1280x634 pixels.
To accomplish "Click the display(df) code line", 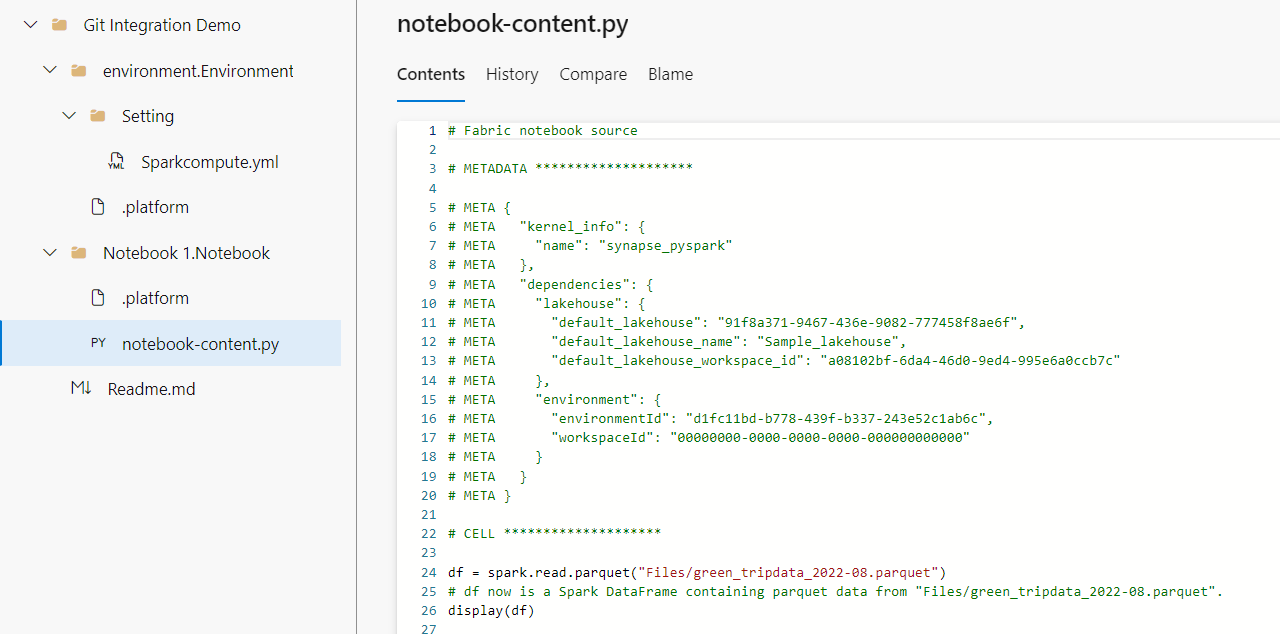I will (491, 611).
